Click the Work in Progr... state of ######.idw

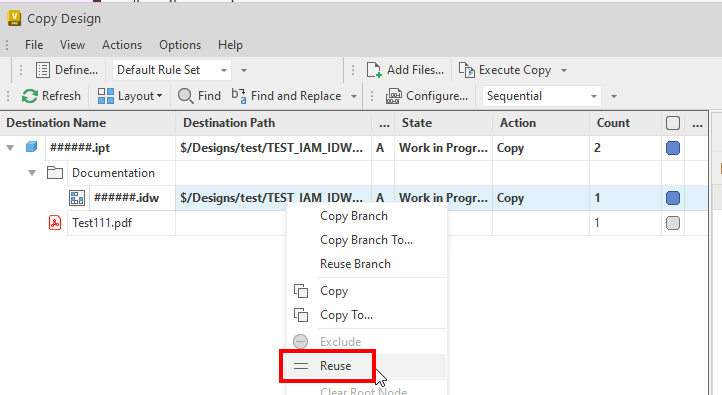tap(443, 198)
